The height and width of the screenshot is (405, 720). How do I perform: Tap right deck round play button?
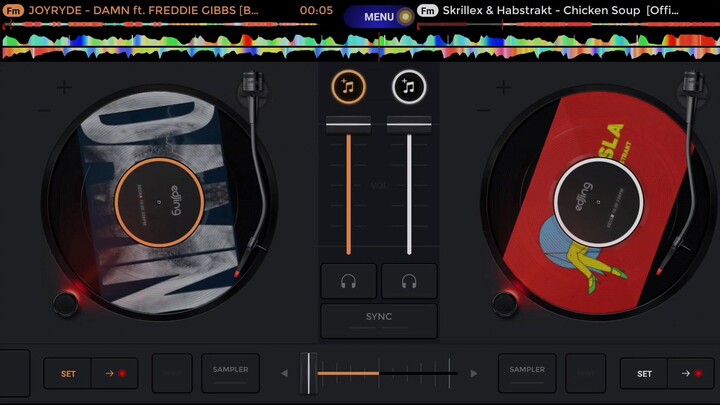(505, 304)
